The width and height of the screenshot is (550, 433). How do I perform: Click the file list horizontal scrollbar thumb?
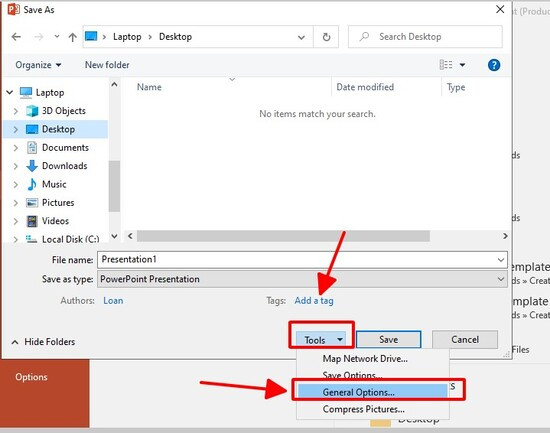(x=283, y=236)
